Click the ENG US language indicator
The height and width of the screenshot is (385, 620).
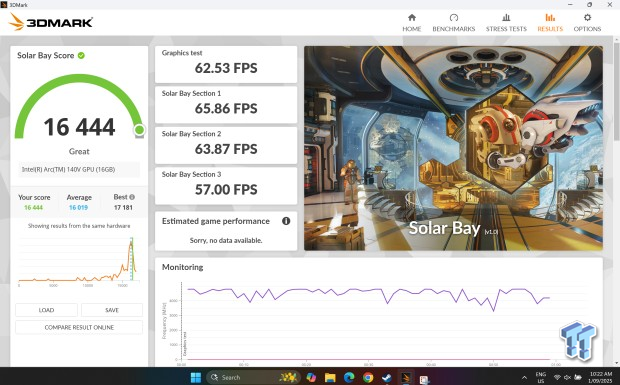541,377
